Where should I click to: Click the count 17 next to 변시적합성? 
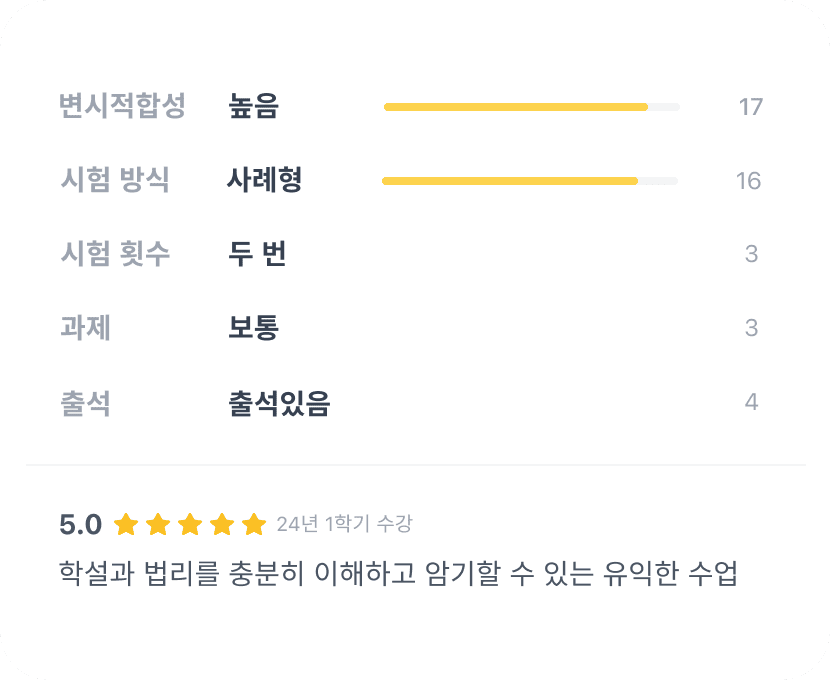click(750, 107)
